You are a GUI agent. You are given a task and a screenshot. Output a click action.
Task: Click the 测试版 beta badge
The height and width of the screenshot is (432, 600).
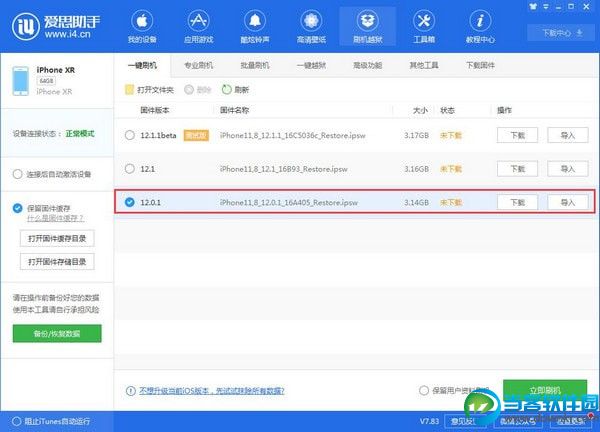pos(196,135)
